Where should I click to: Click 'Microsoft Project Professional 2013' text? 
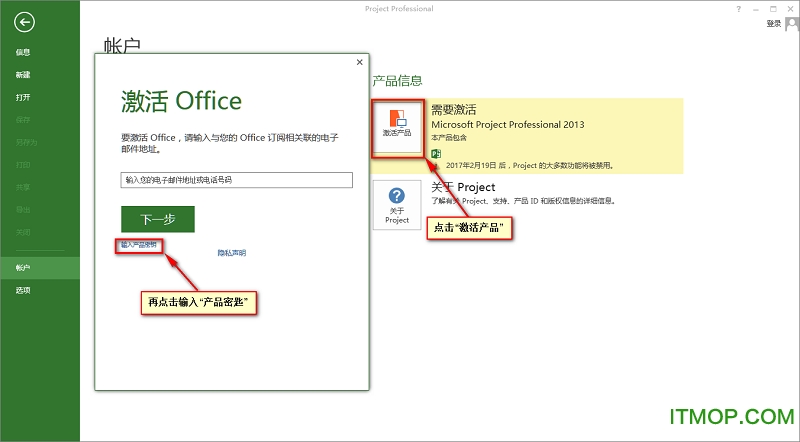point(508,124)
